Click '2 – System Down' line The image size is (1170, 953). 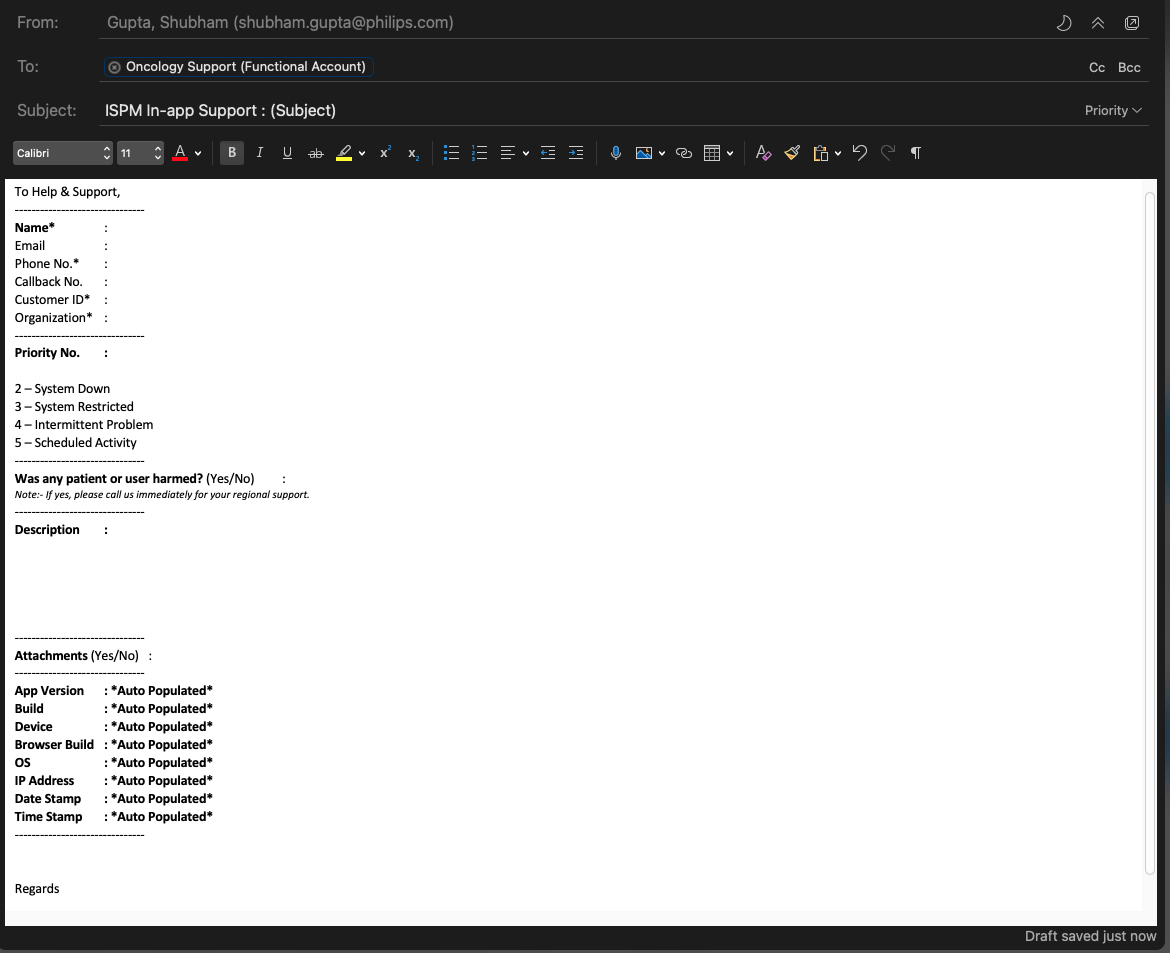(62, 389)
